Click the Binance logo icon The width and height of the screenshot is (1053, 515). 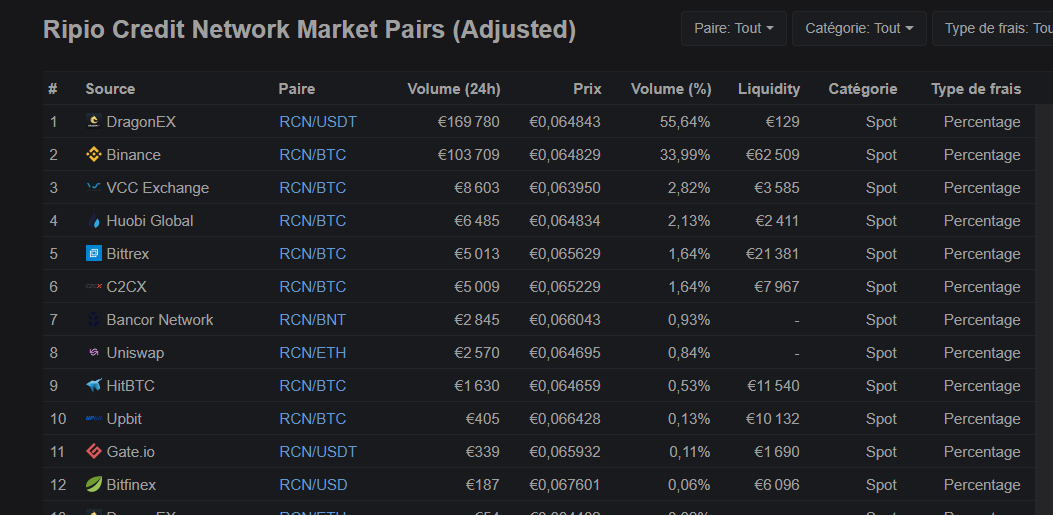pyautogui.click(x=94, y=155)
